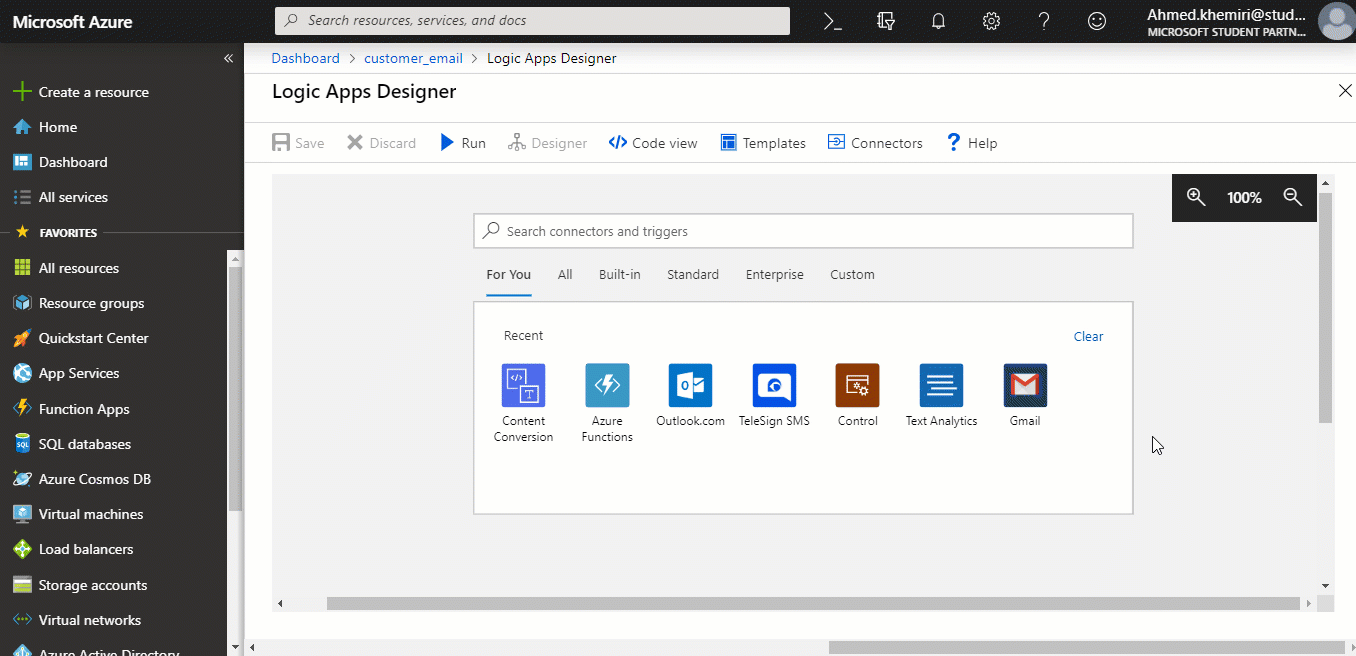Open App Services

(x=66, y=373)
